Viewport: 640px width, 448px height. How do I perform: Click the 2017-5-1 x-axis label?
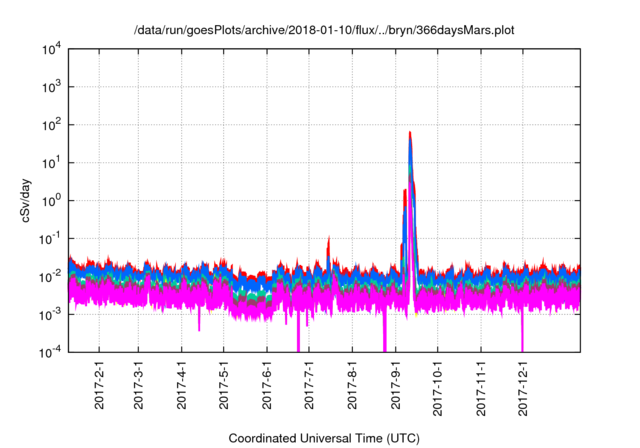pos(223,385)
